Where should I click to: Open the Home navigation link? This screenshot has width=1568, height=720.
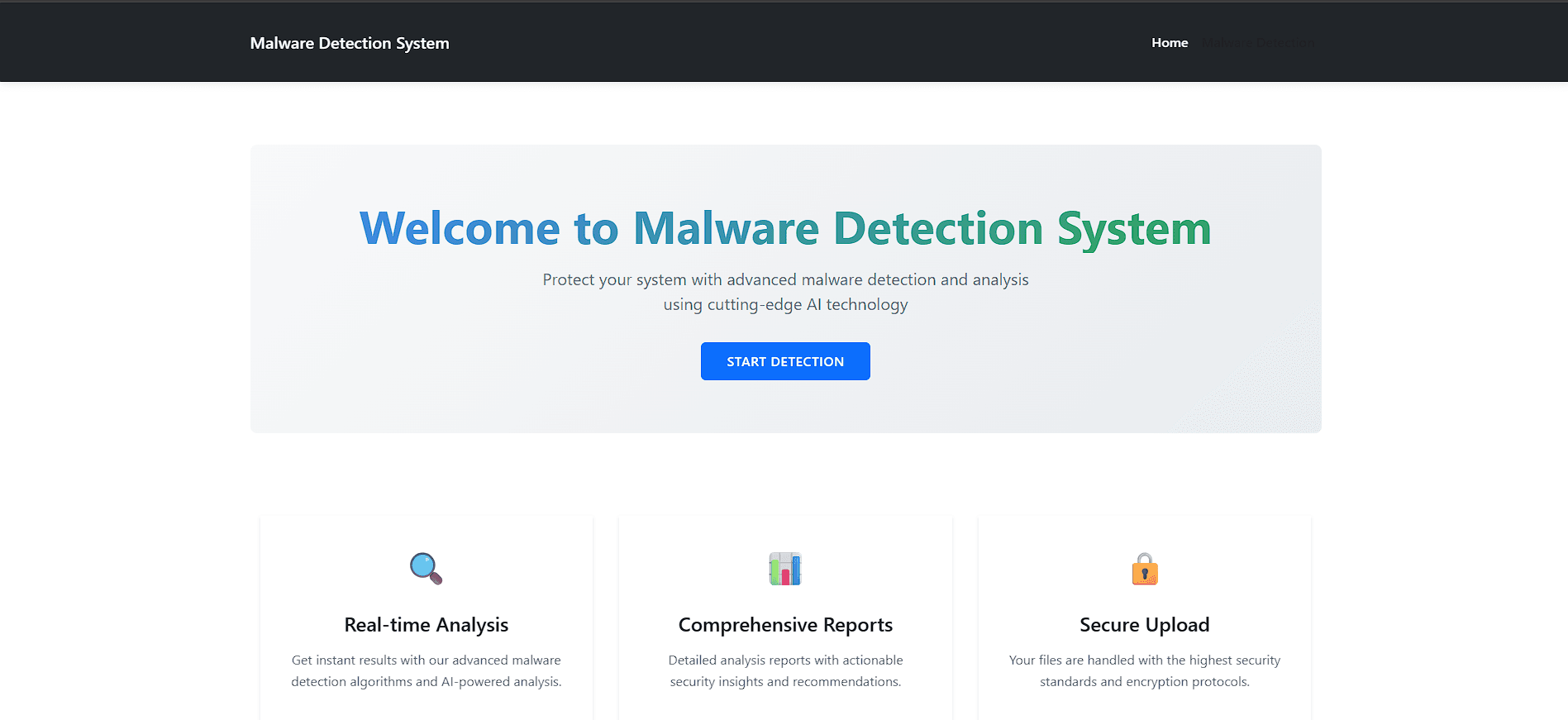click(x=1169, y=43)
